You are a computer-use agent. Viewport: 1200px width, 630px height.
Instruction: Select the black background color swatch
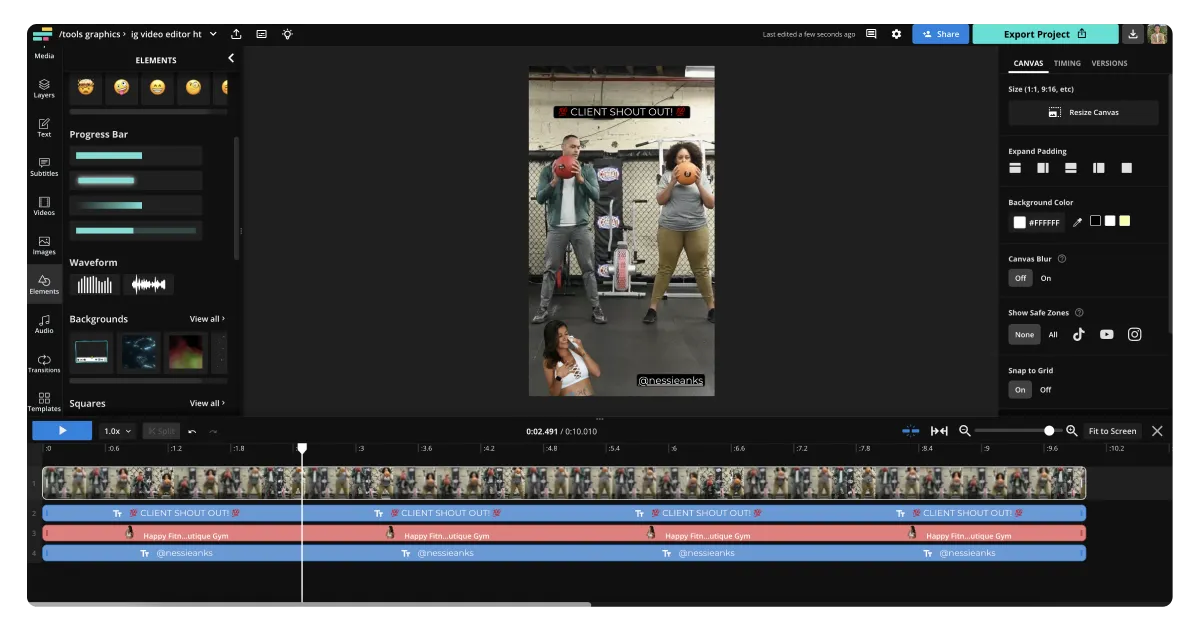tap(1095, 221)
